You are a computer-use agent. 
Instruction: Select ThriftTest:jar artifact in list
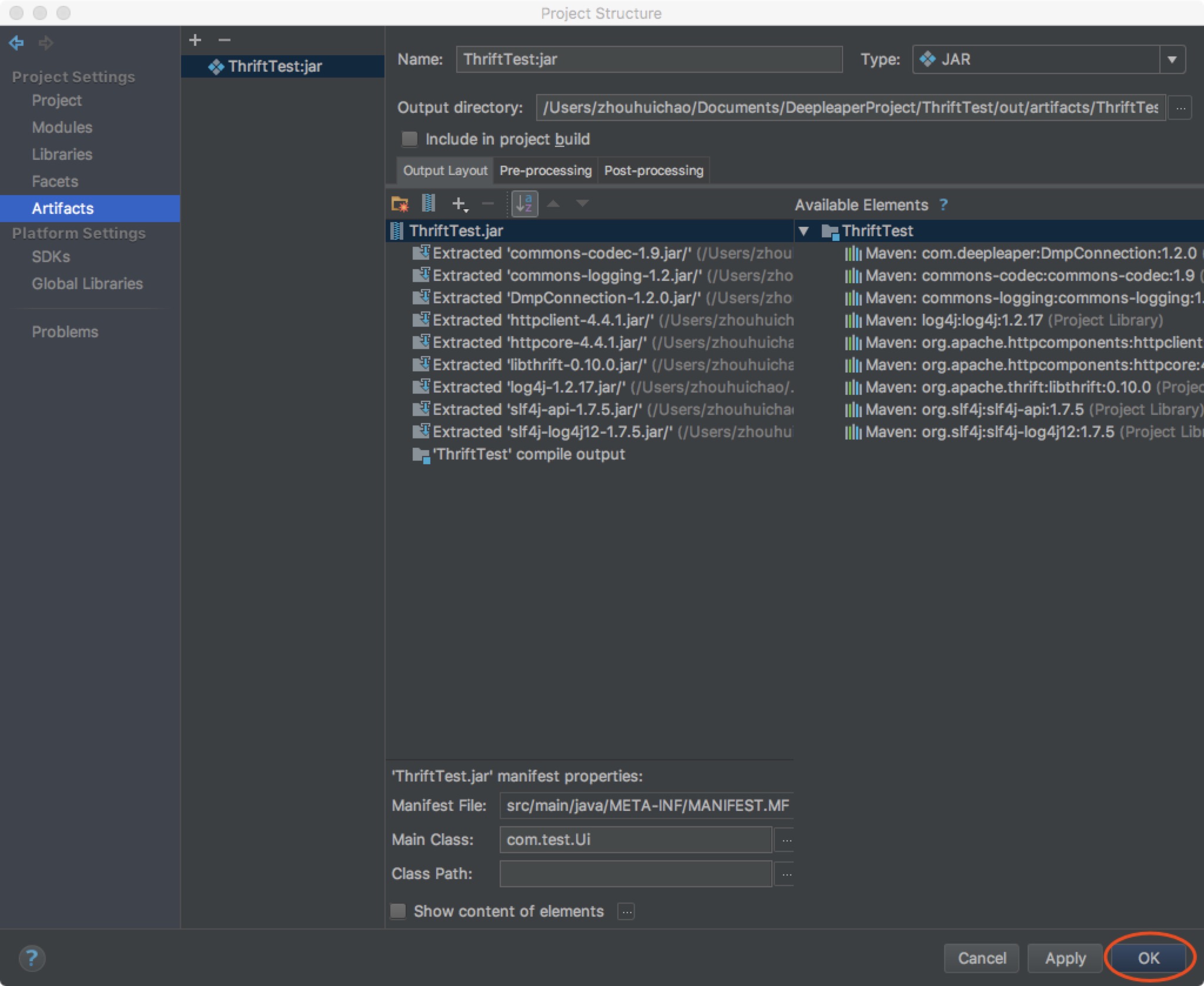pyautogui.click(x=283, y=66)
